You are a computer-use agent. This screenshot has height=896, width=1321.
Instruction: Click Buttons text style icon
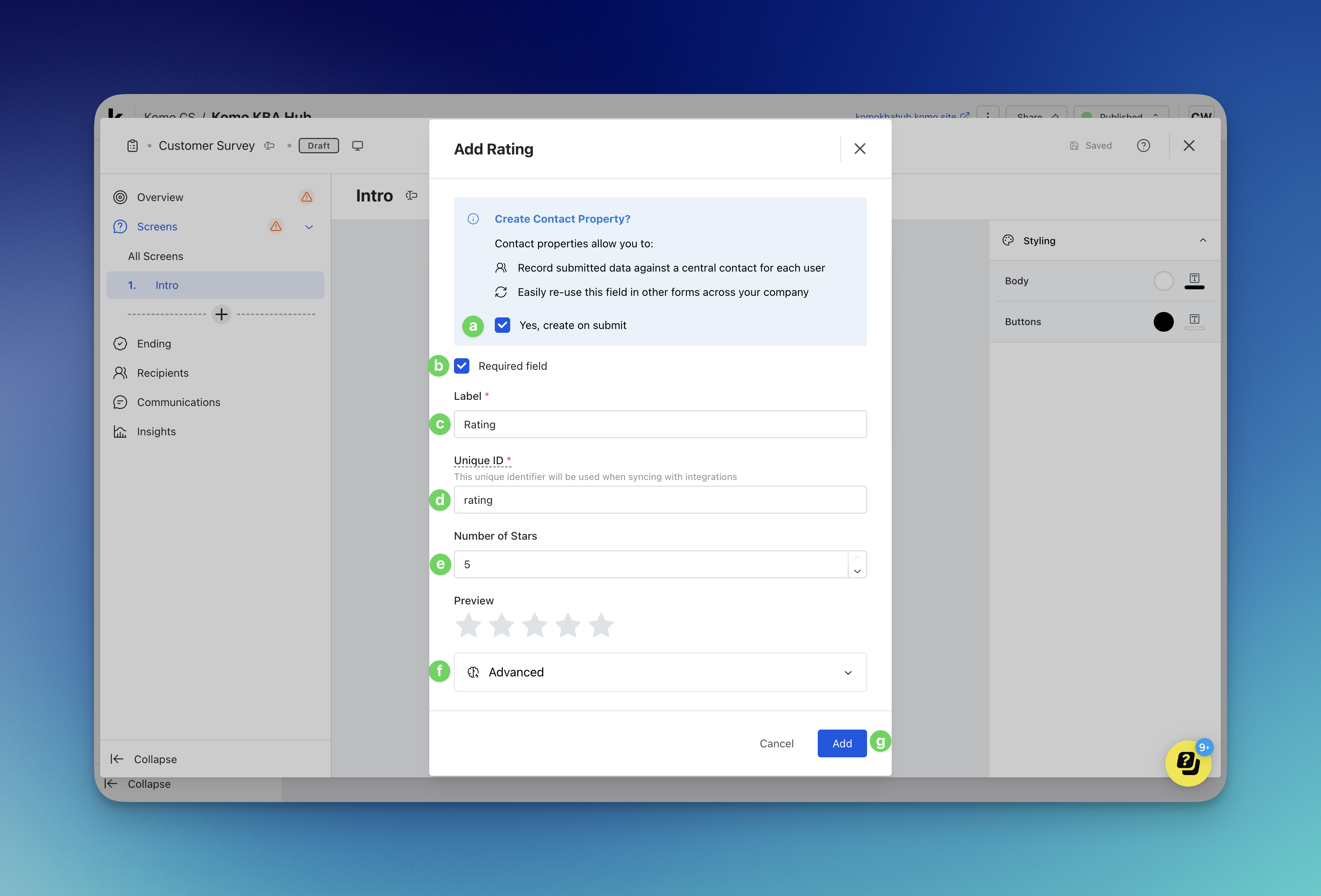tap(1194, 321)
